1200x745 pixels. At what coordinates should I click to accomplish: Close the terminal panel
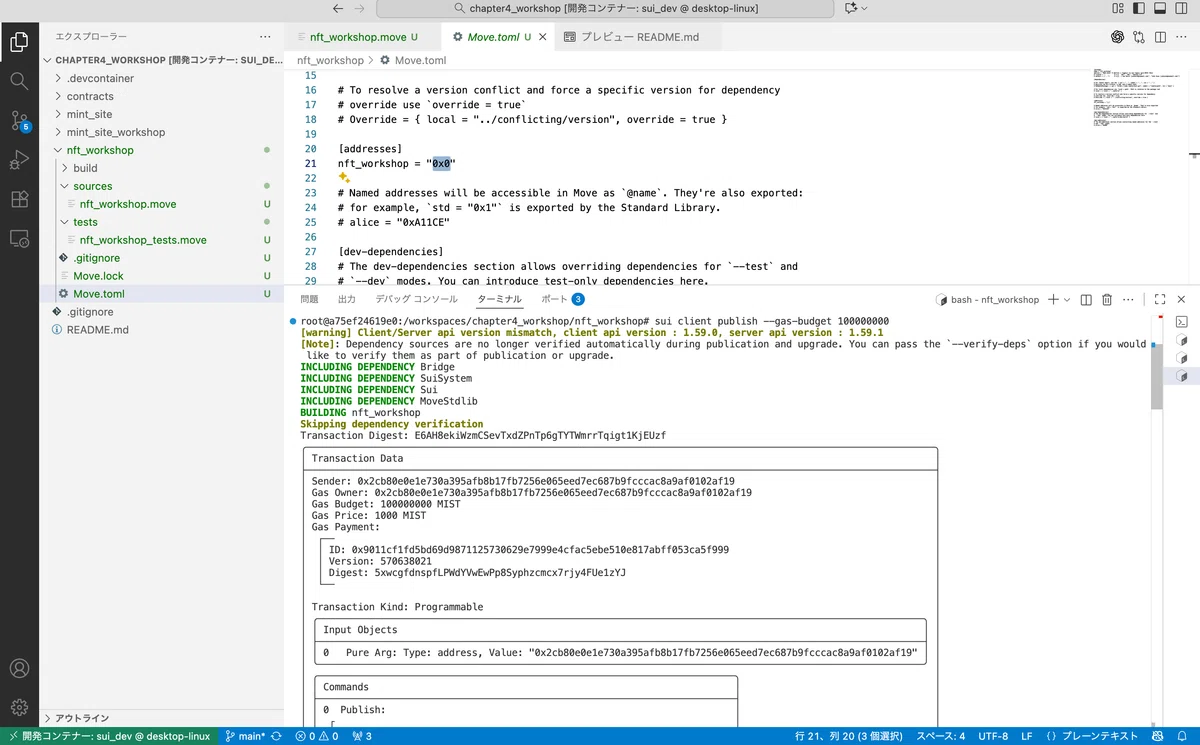click(x=1183, y=299)
